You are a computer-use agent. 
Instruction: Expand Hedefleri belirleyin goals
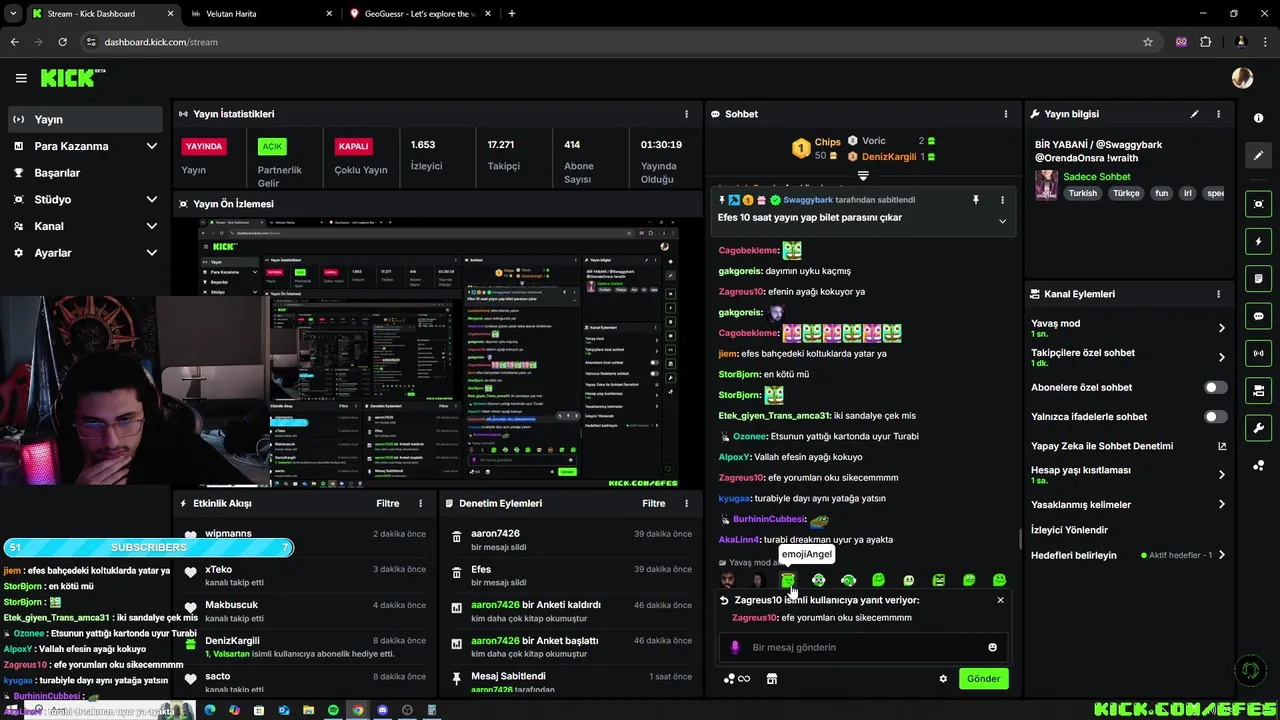pyautogui.click(x=1221, y=555)
